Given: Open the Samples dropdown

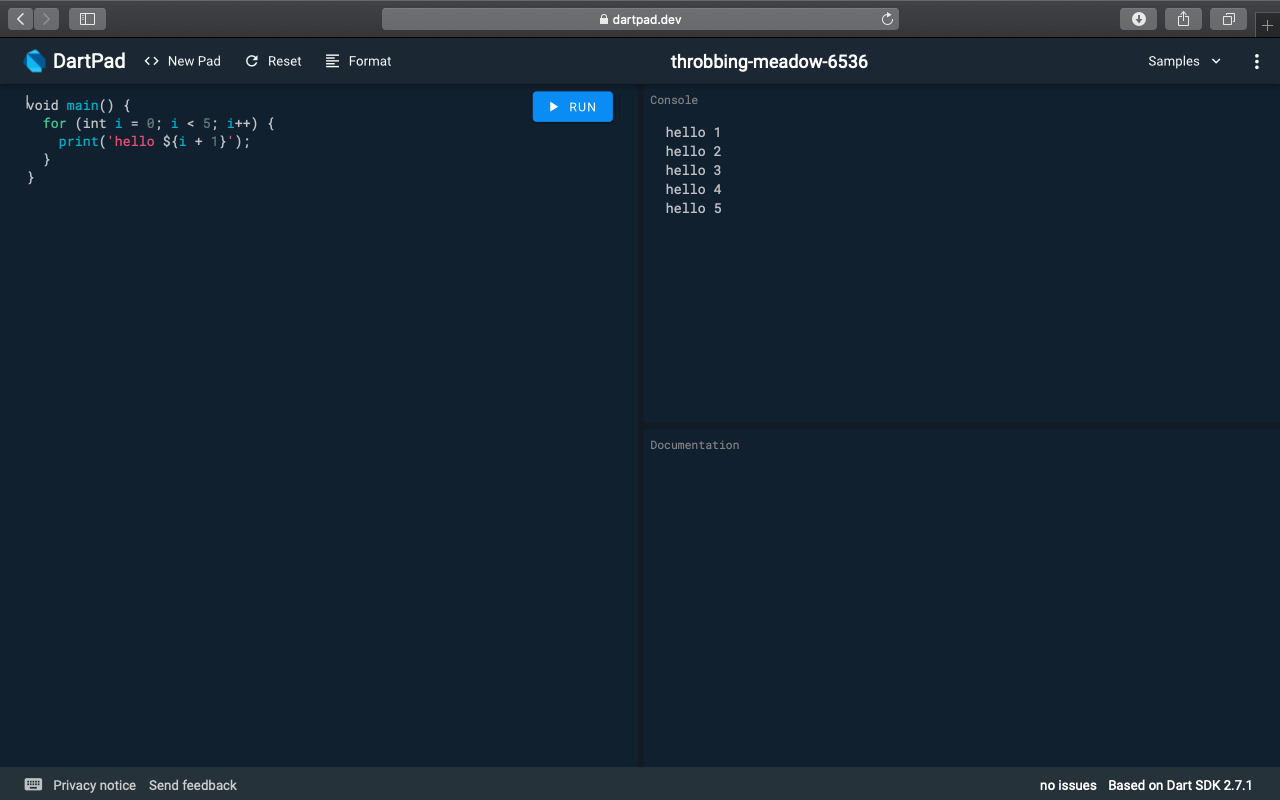Looking at the screenshot, I should tap(1185, 61).
